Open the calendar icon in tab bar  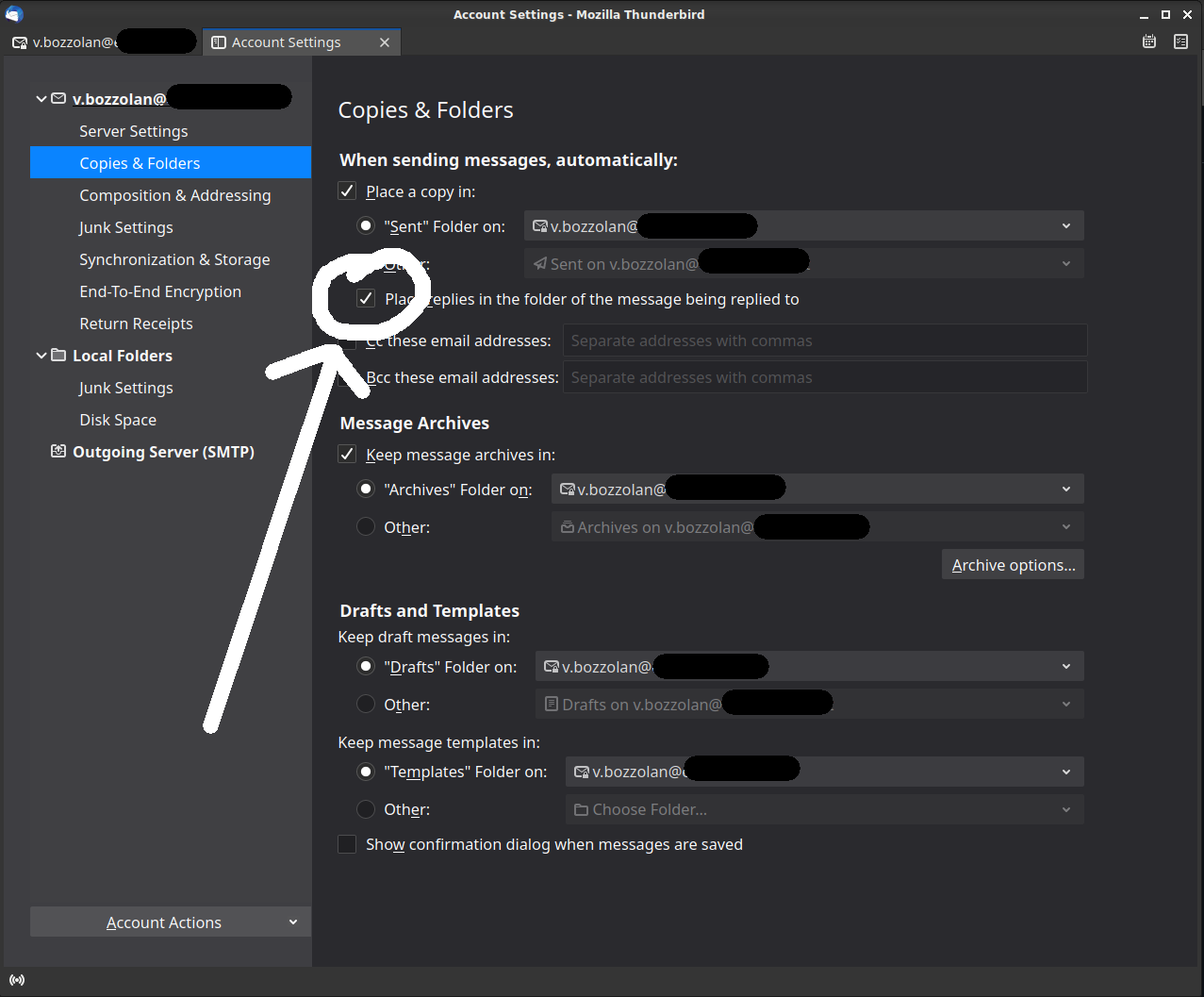(1149, 42)
